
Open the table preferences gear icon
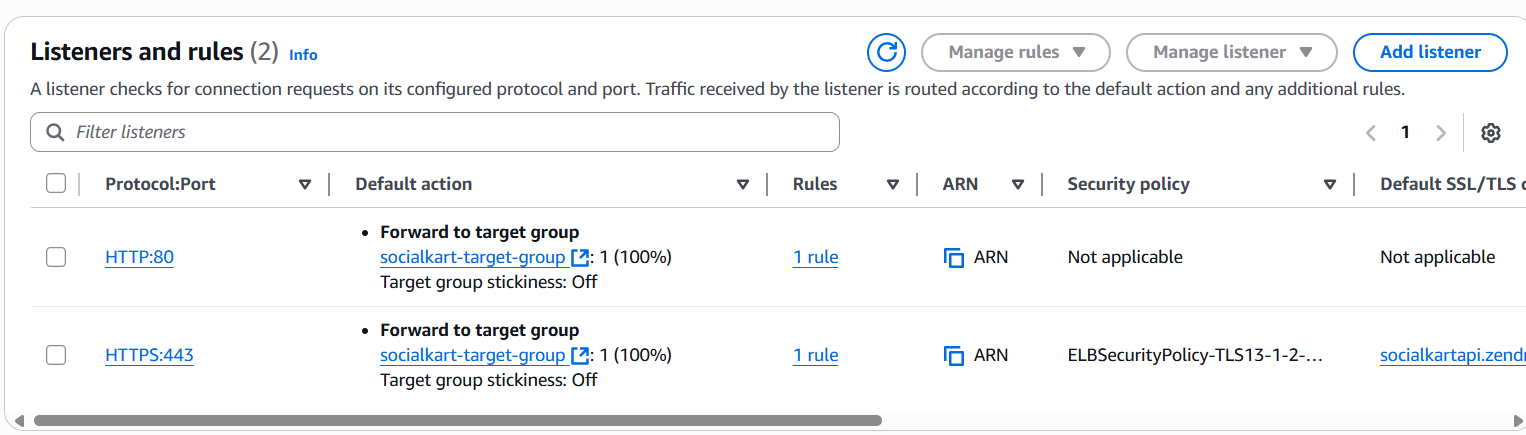pos(1491,133)
